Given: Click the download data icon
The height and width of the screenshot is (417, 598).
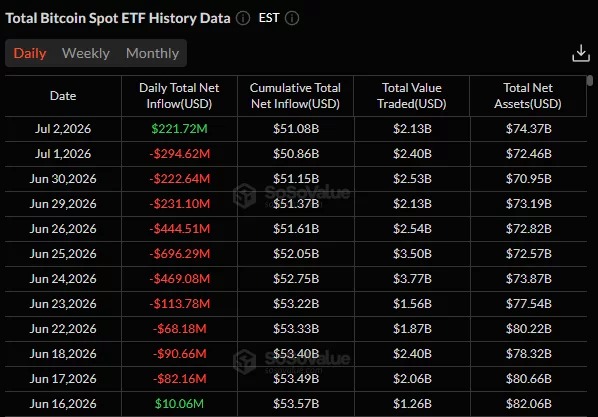Looking at the screenshot, I should pyautogui.click(x=581, y=53).
